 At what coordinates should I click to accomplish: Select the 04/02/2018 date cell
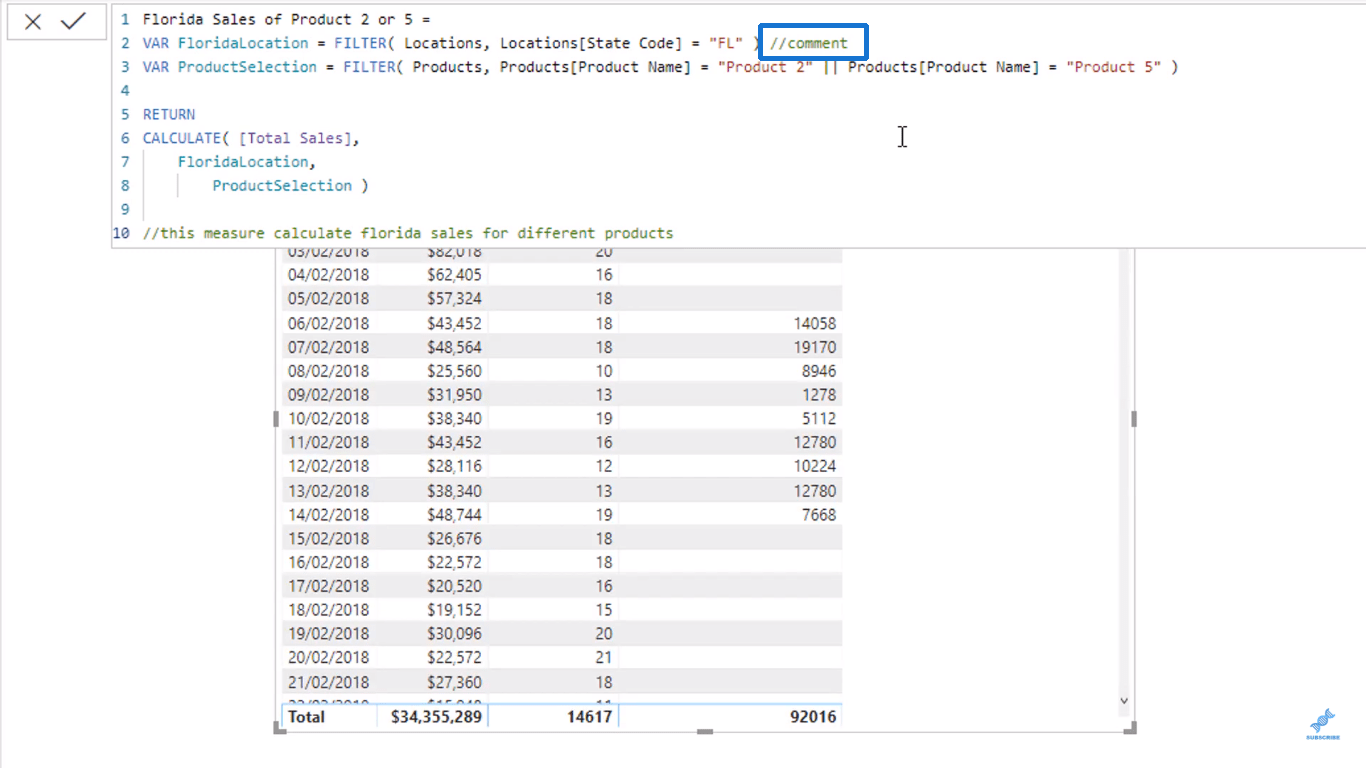(328, 275)
